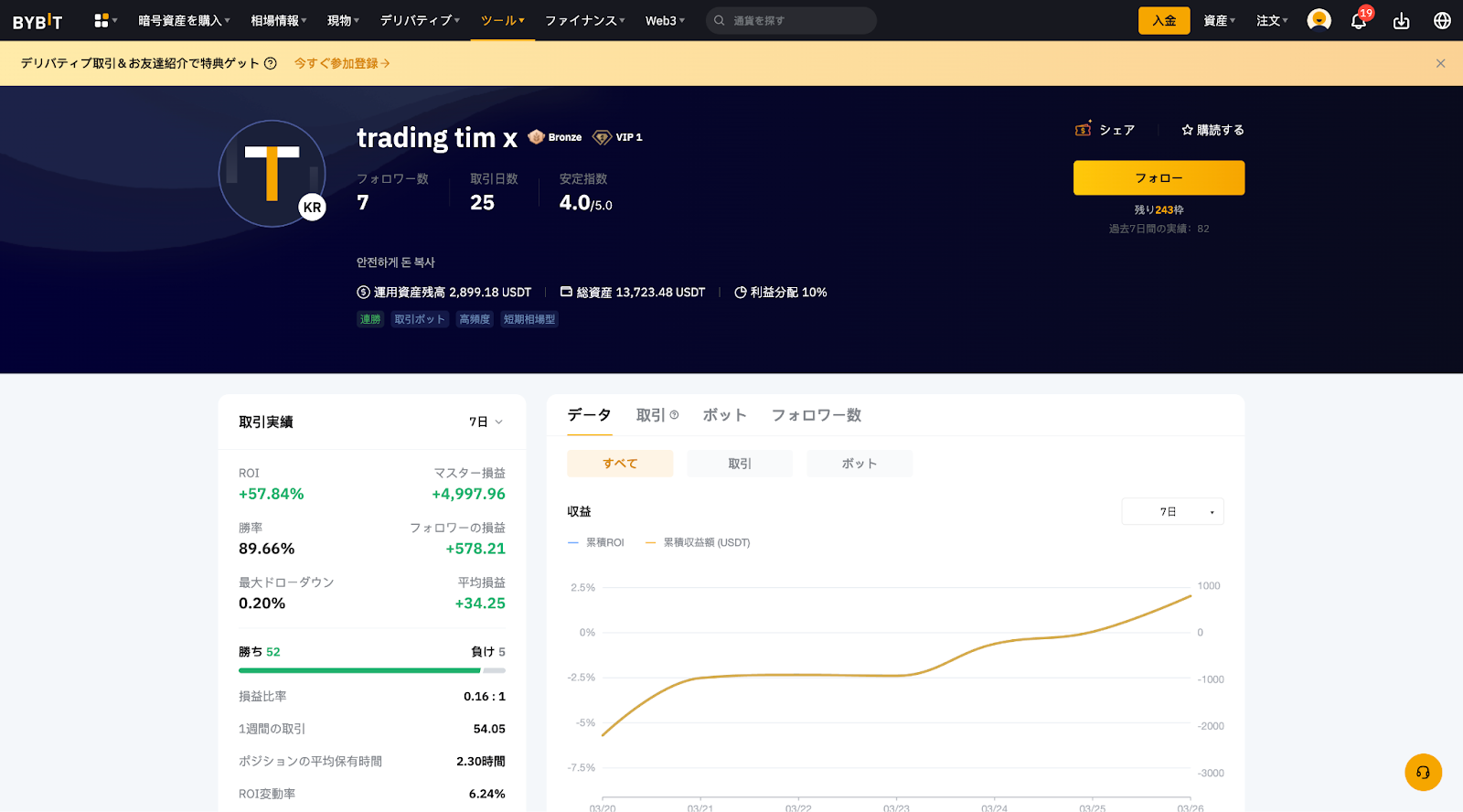Click シェア share link

[1116, 130]
